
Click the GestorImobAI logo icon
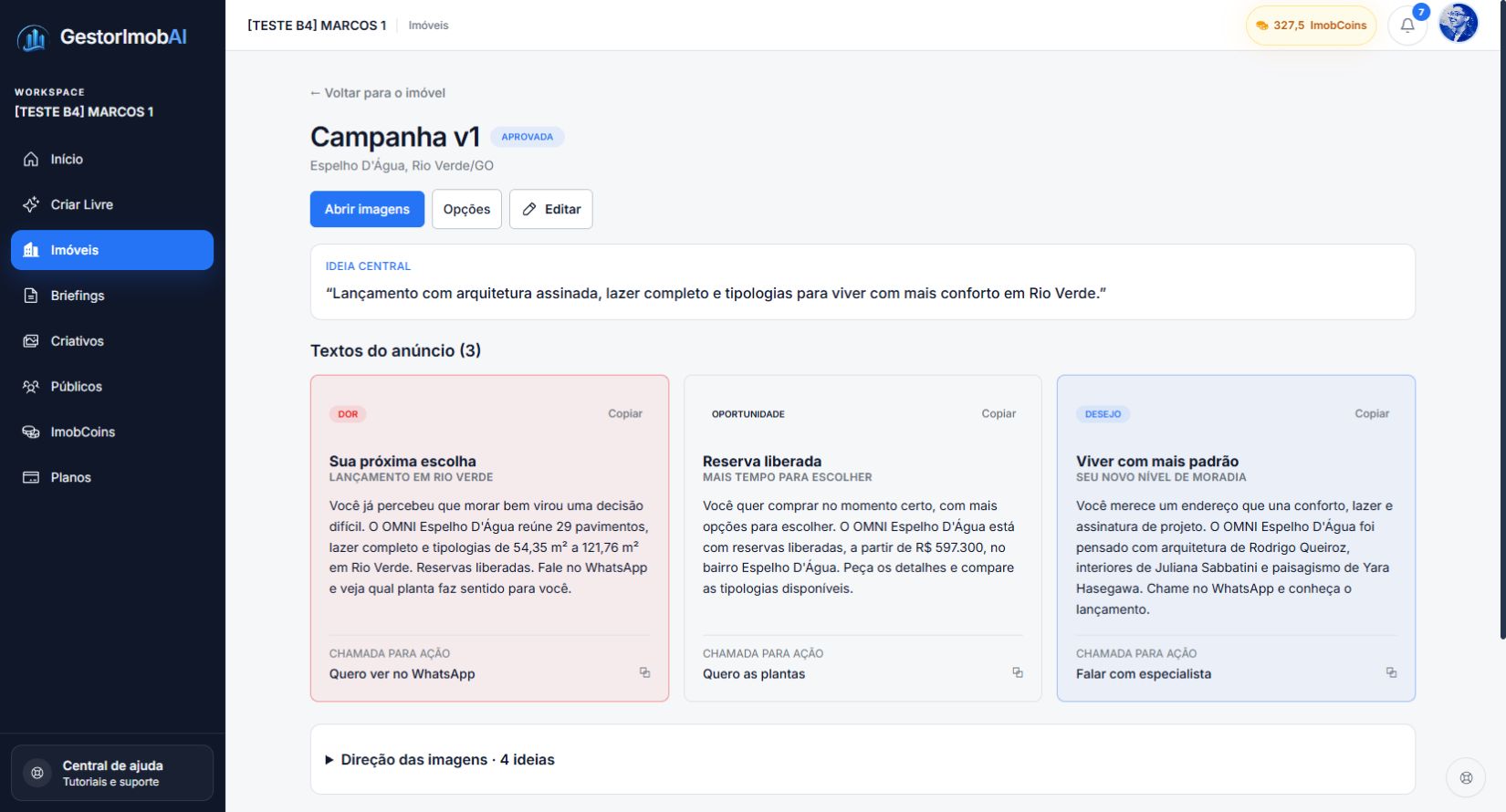pos(33,37)
